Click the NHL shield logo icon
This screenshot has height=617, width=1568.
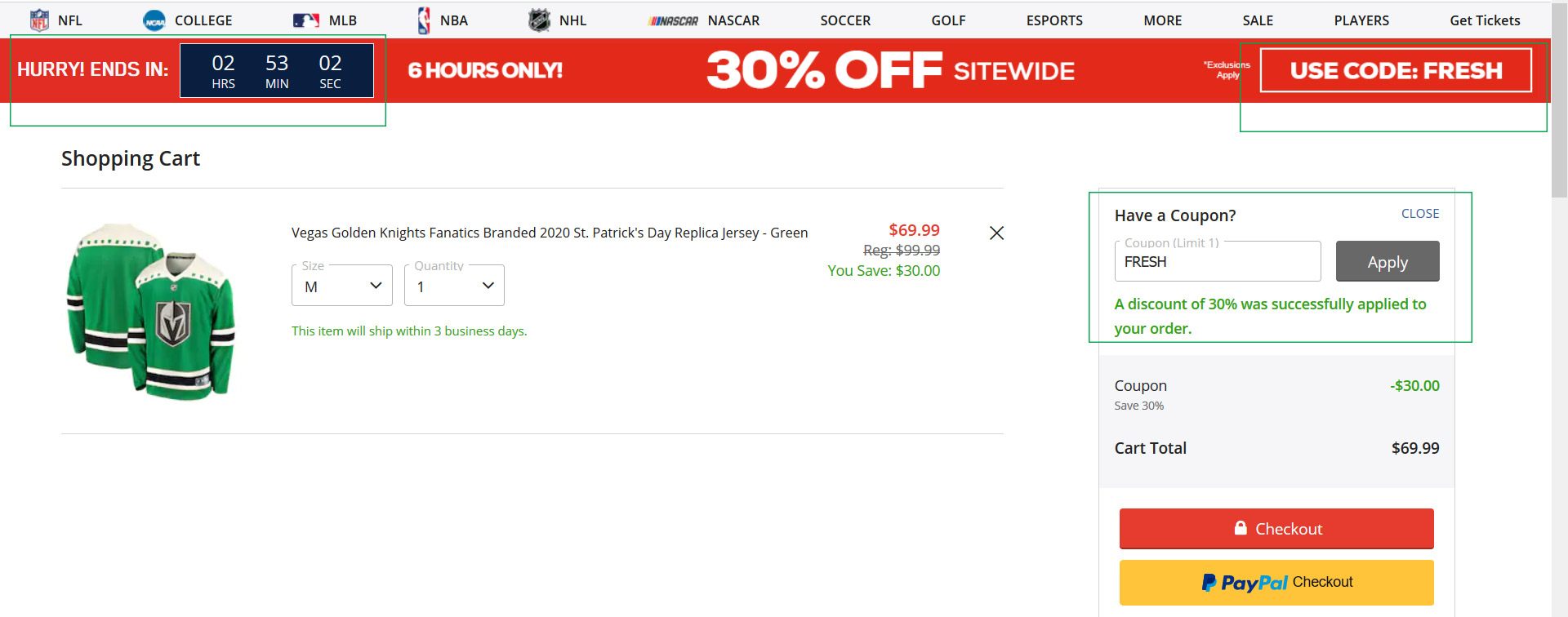point(539,20)
